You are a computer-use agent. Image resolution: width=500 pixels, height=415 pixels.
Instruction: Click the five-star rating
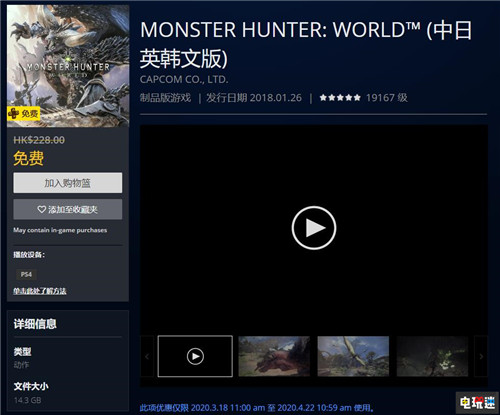(x=340, y=98)
